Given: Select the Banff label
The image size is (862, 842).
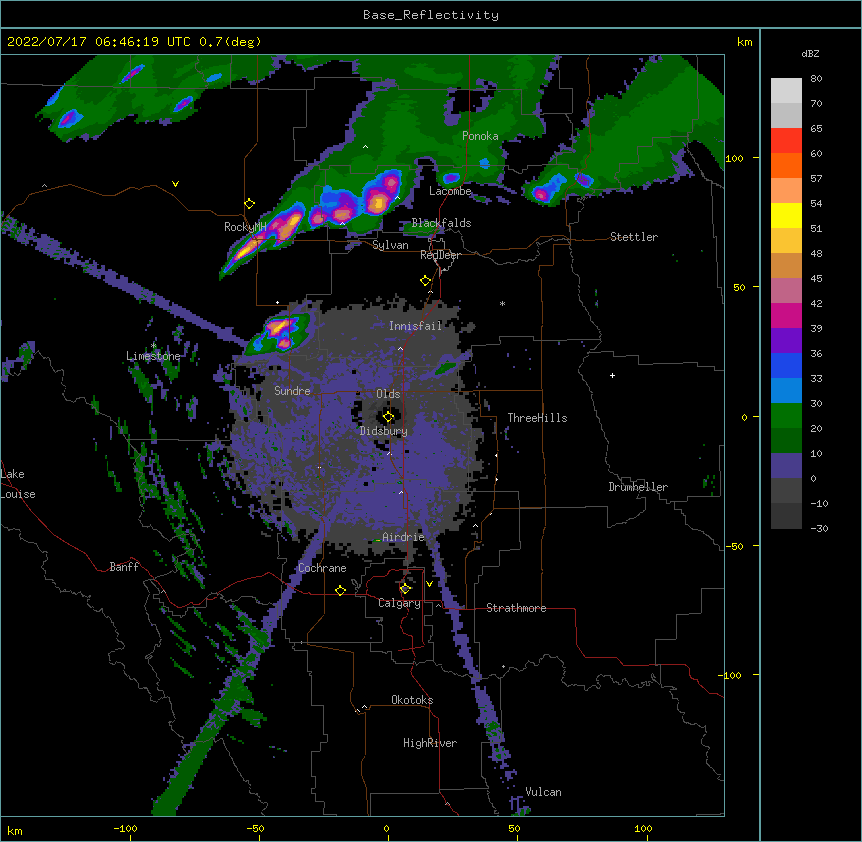Looking at the screenshot, I should point(124,567).
